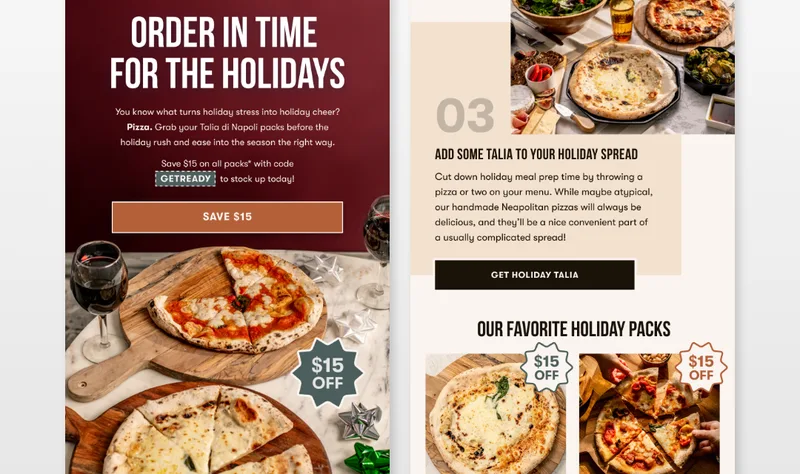Click the sliced tomato pizza pack thumbnail

(649, 414)
